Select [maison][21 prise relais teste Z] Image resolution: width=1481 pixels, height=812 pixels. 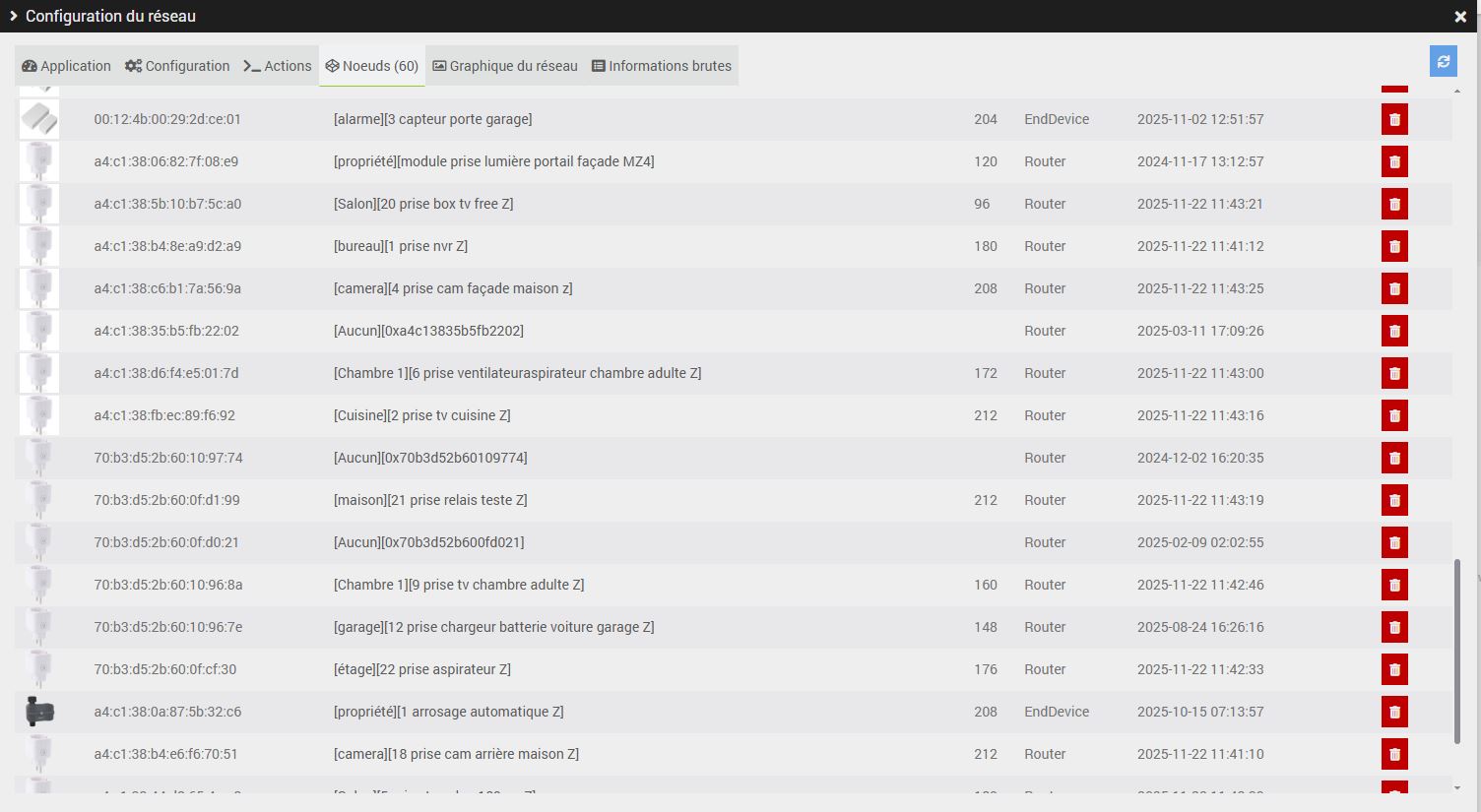click(x=430, y=500)
